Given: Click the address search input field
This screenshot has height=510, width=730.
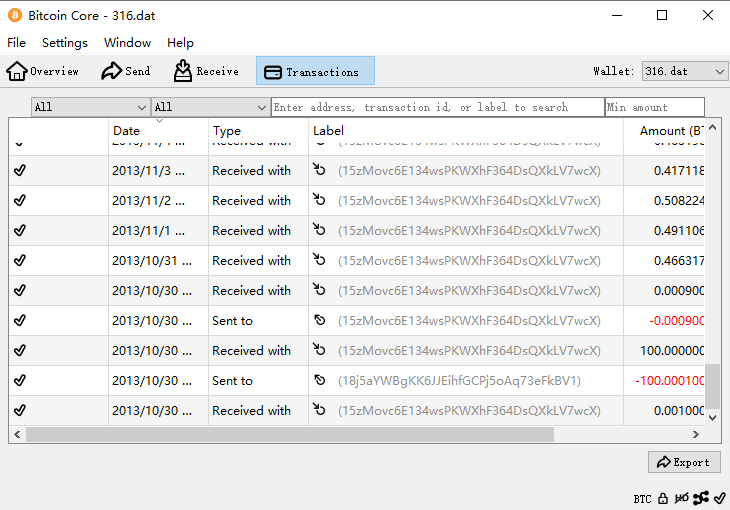Looking at the screenshot, I should [437, 107].
